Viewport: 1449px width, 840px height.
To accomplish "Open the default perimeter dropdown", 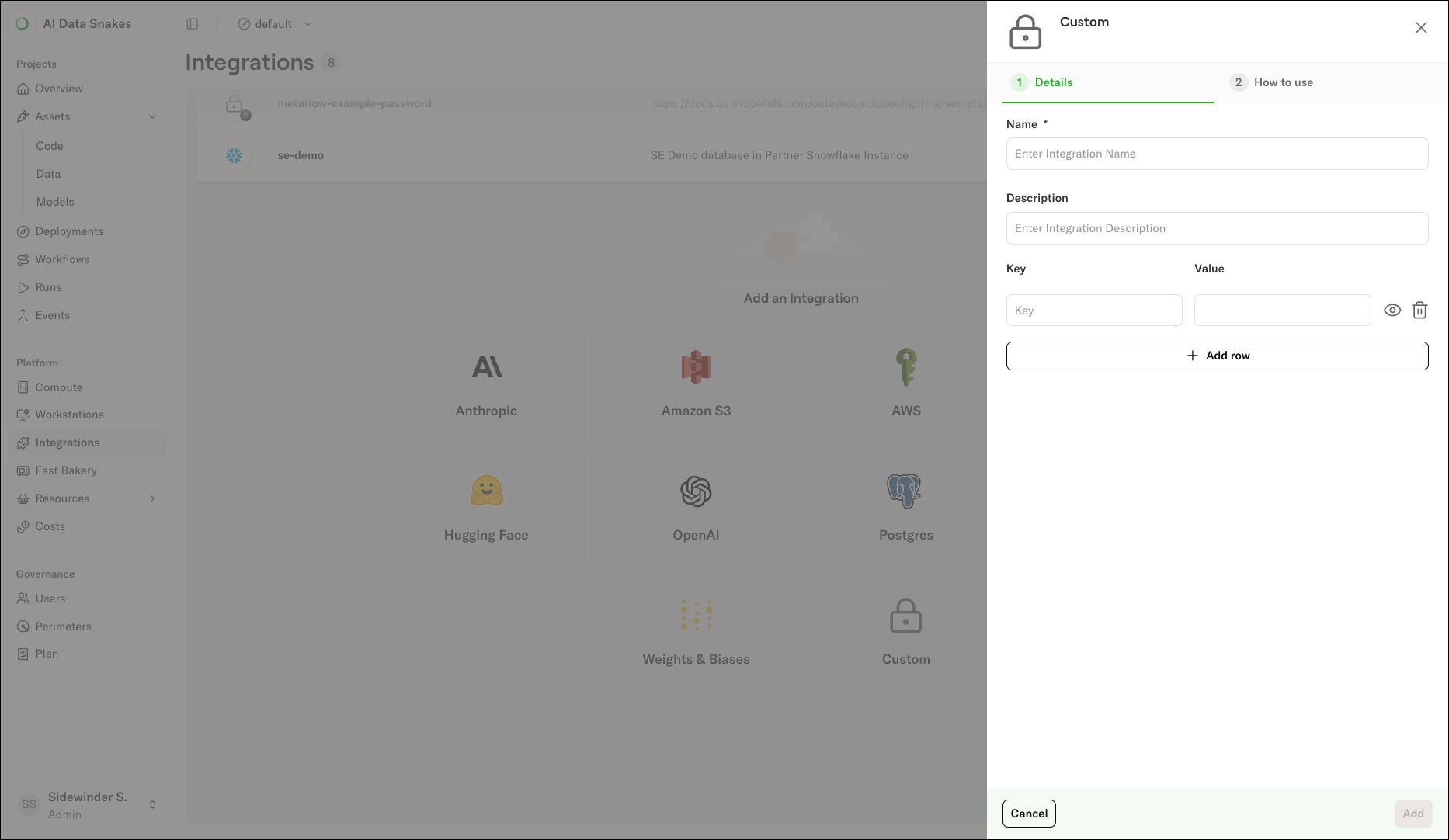I will point(275,24).
